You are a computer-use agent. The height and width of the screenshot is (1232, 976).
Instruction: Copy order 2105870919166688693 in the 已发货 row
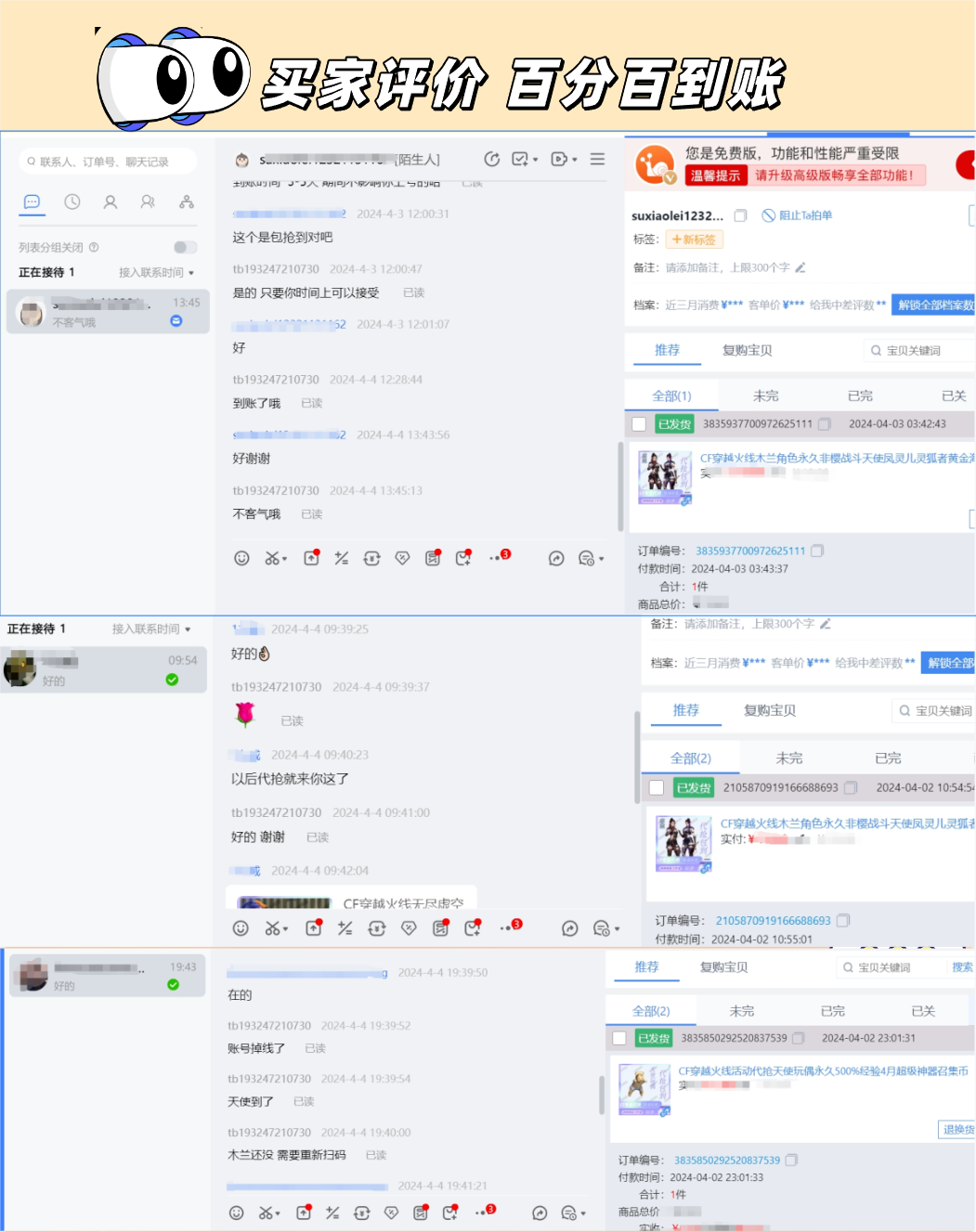[x=851, y=787]
